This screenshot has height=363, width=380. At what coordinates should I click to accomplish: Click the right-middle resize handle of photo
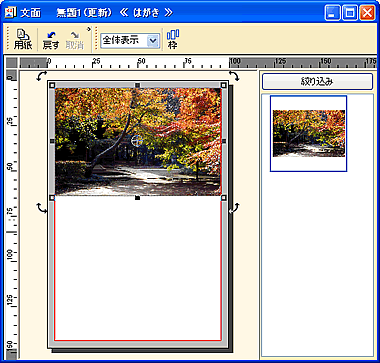(224, 141)
